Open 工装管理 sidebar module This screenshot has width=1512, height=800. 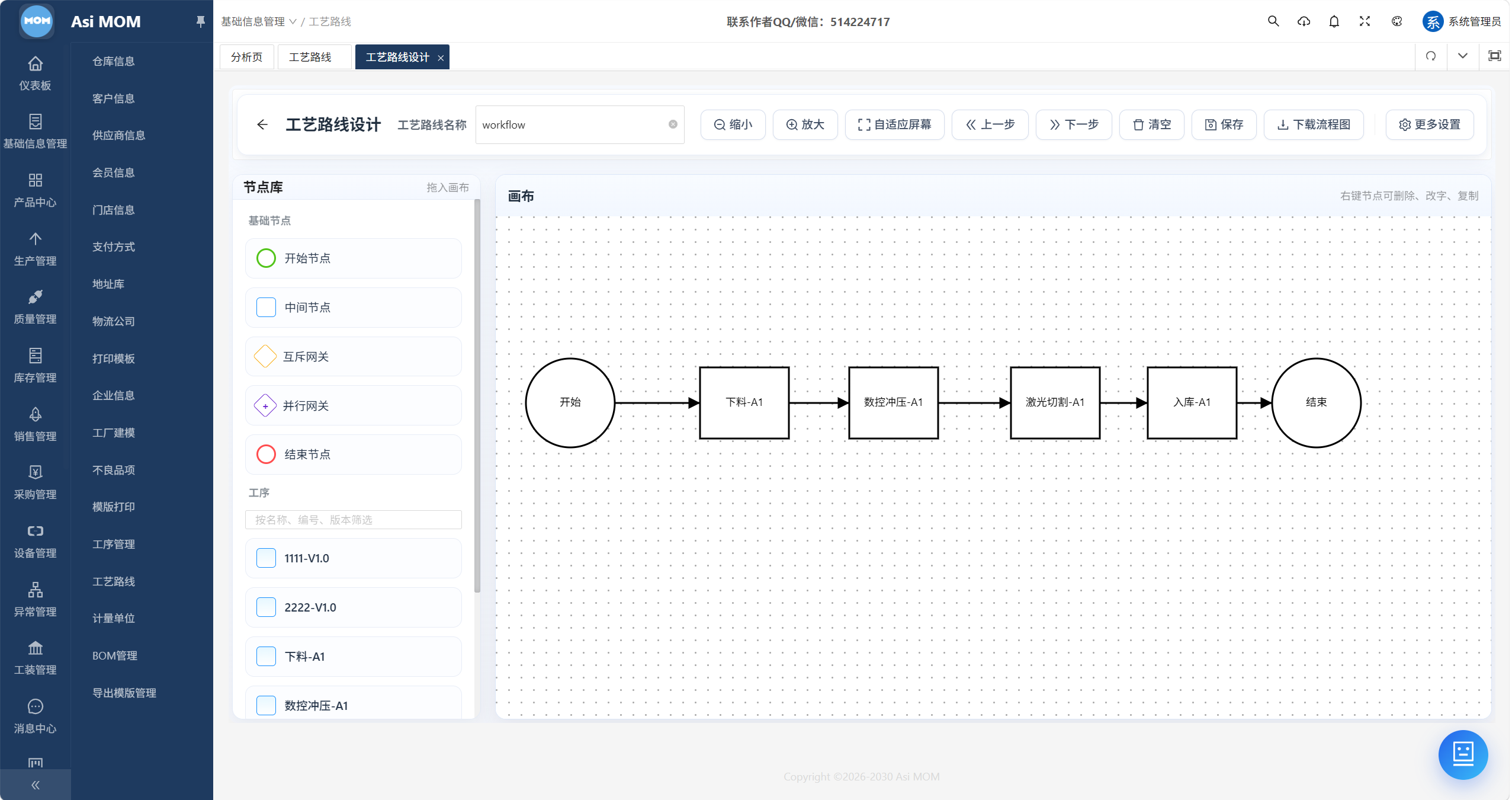(x=35, y=657)
